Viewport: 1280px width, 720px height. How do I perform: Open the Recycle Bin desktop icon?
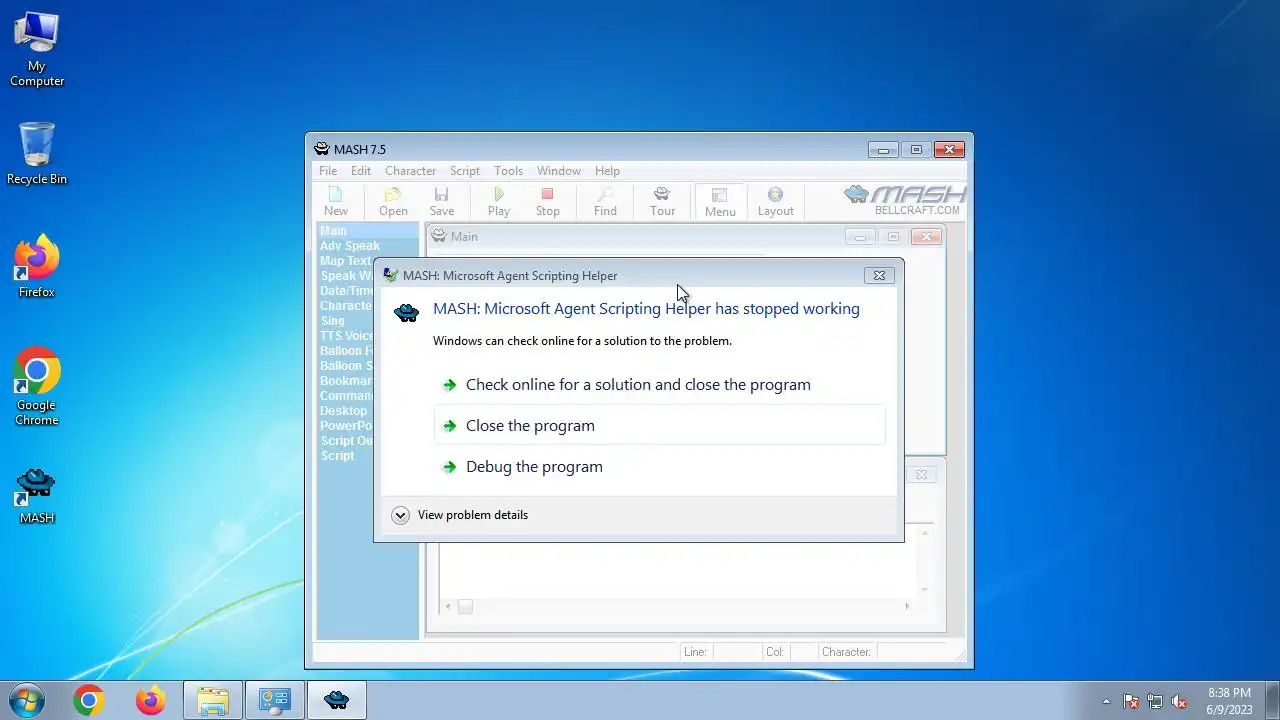(x=37, y=153)
